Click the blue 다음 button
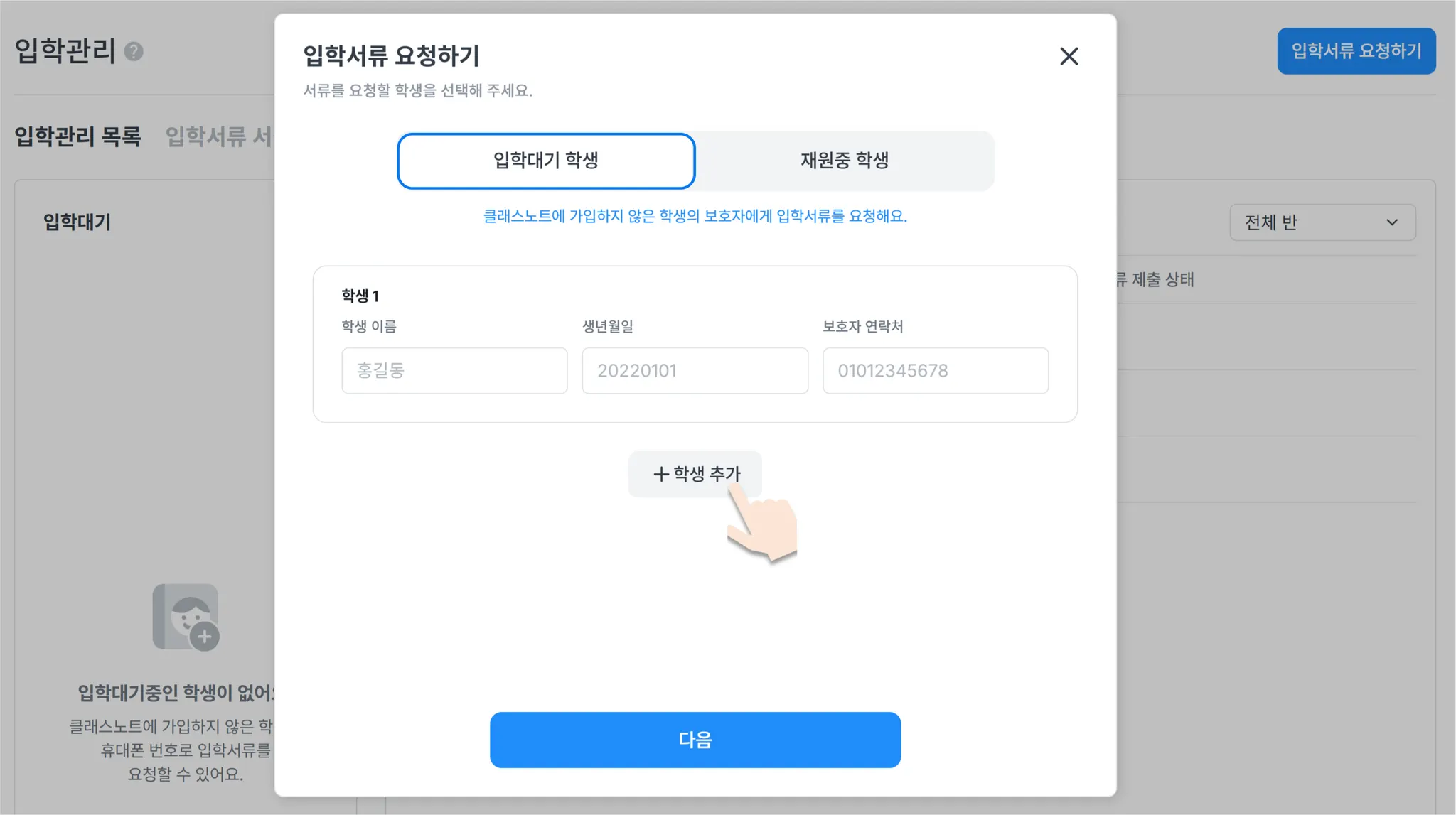The image size is (1456, 815). click(695, 740)
